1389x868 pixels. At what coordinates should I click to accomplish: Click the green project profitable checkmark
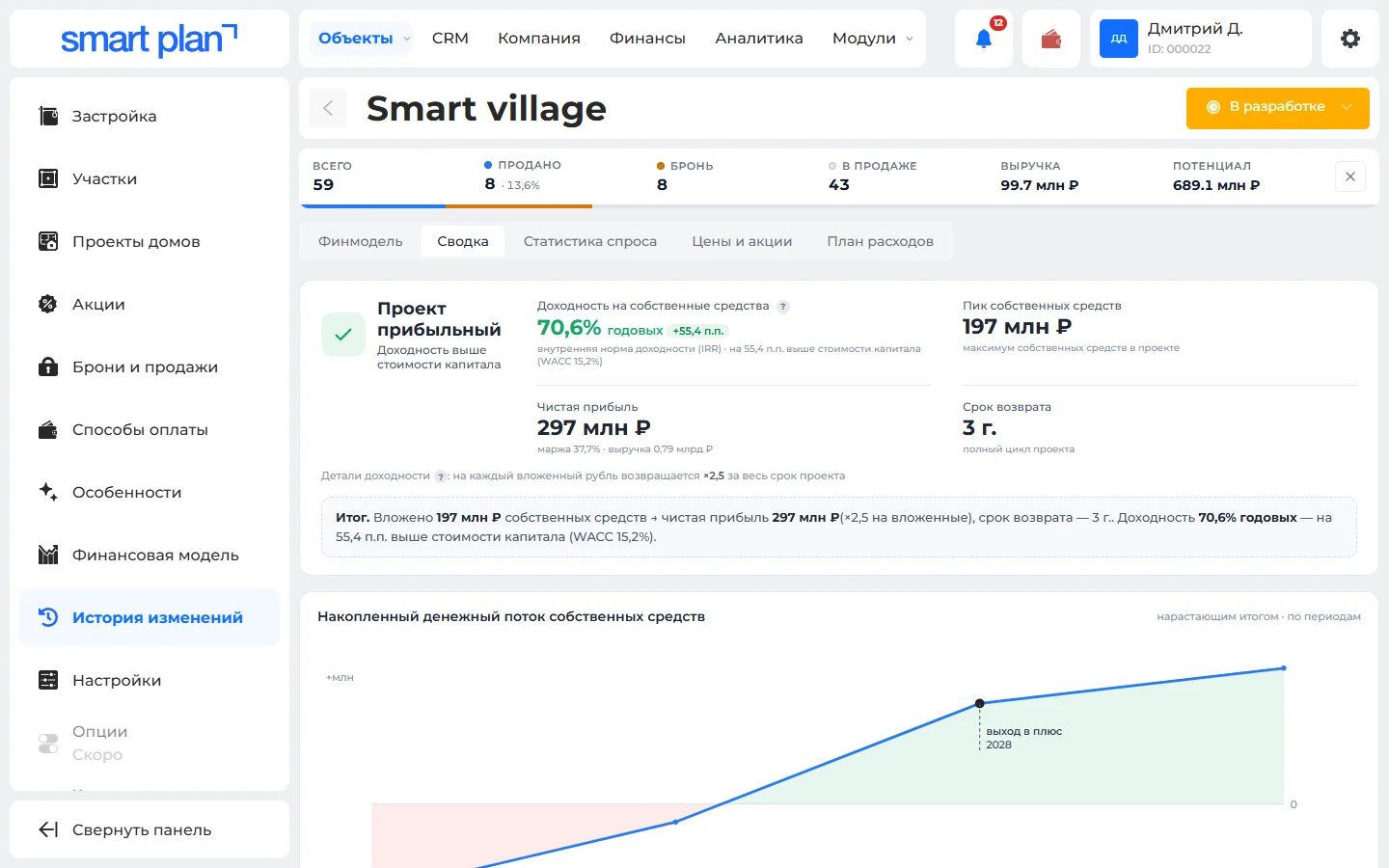pyautogui.click(x=343, y=335)
